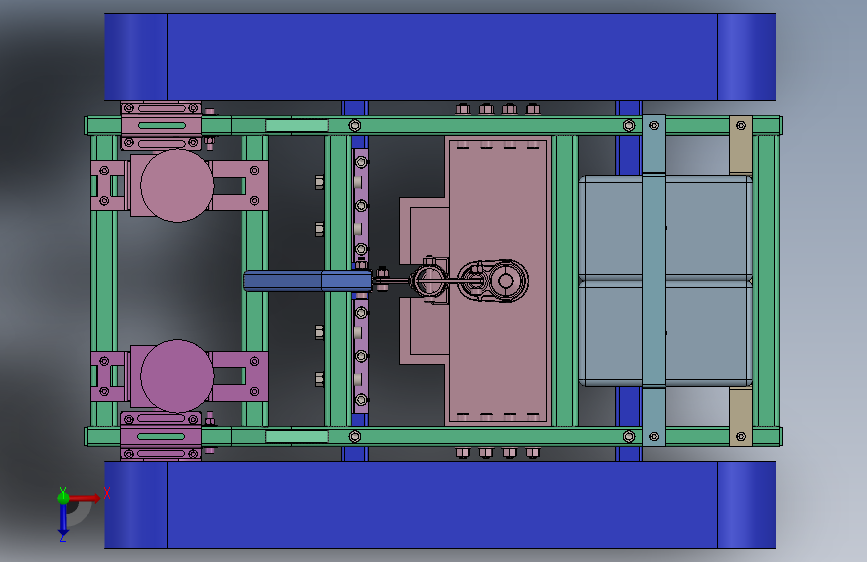Image resolution: width=867 pixels, height=562 pixels.
Task: Select the lower pink round motor
Action: [177, 376]
